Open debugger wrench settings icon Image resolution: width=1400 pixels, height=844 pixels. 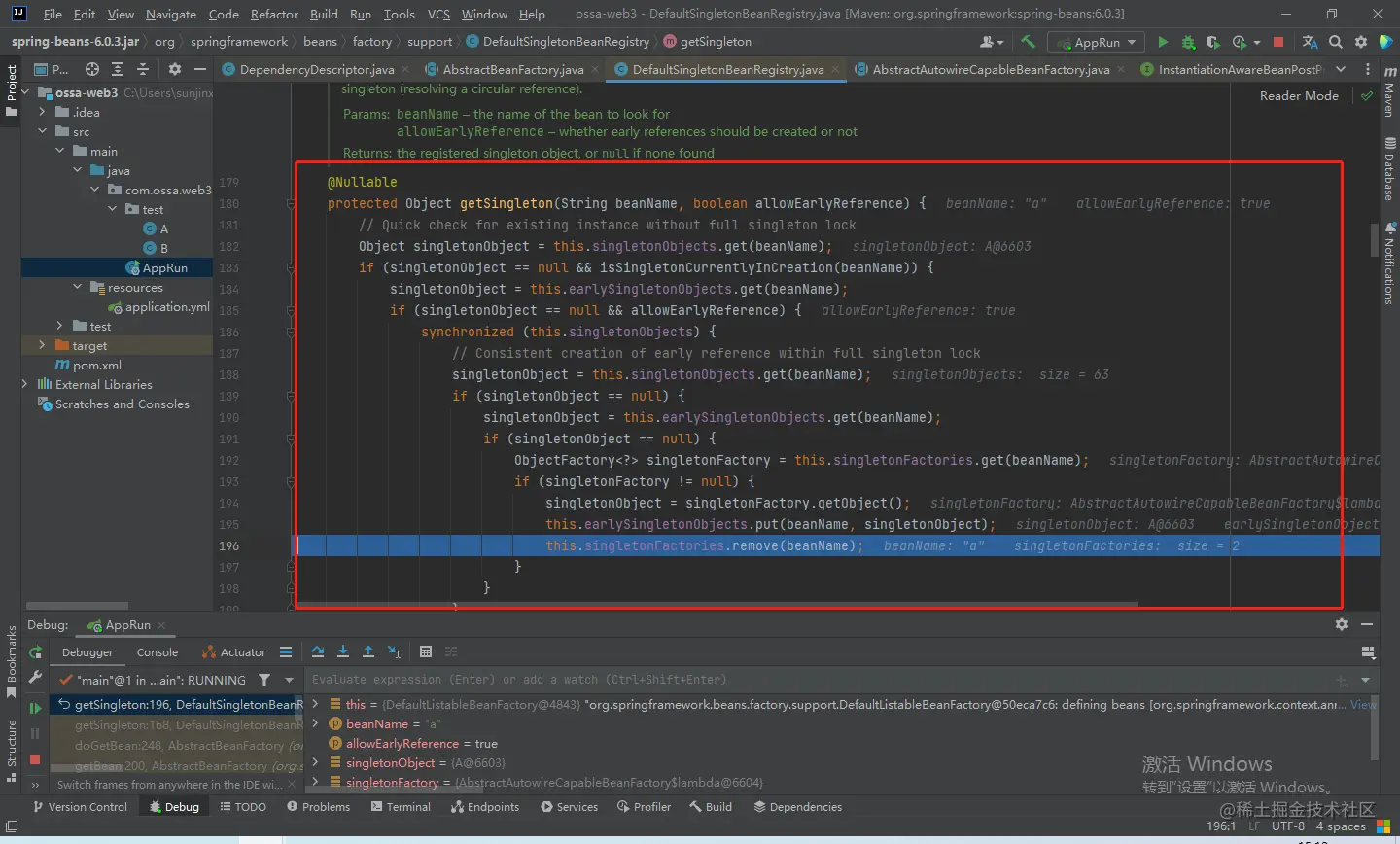(35, 678)
